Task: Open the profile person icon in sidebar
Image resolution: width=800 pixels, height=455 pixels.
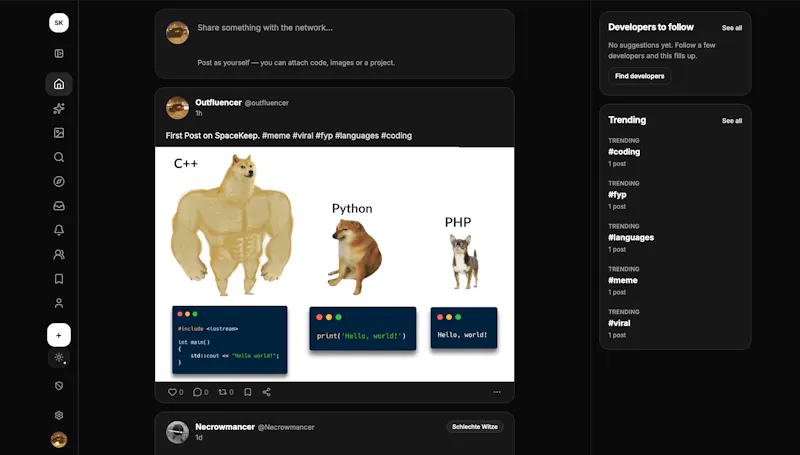Action: 59,303
